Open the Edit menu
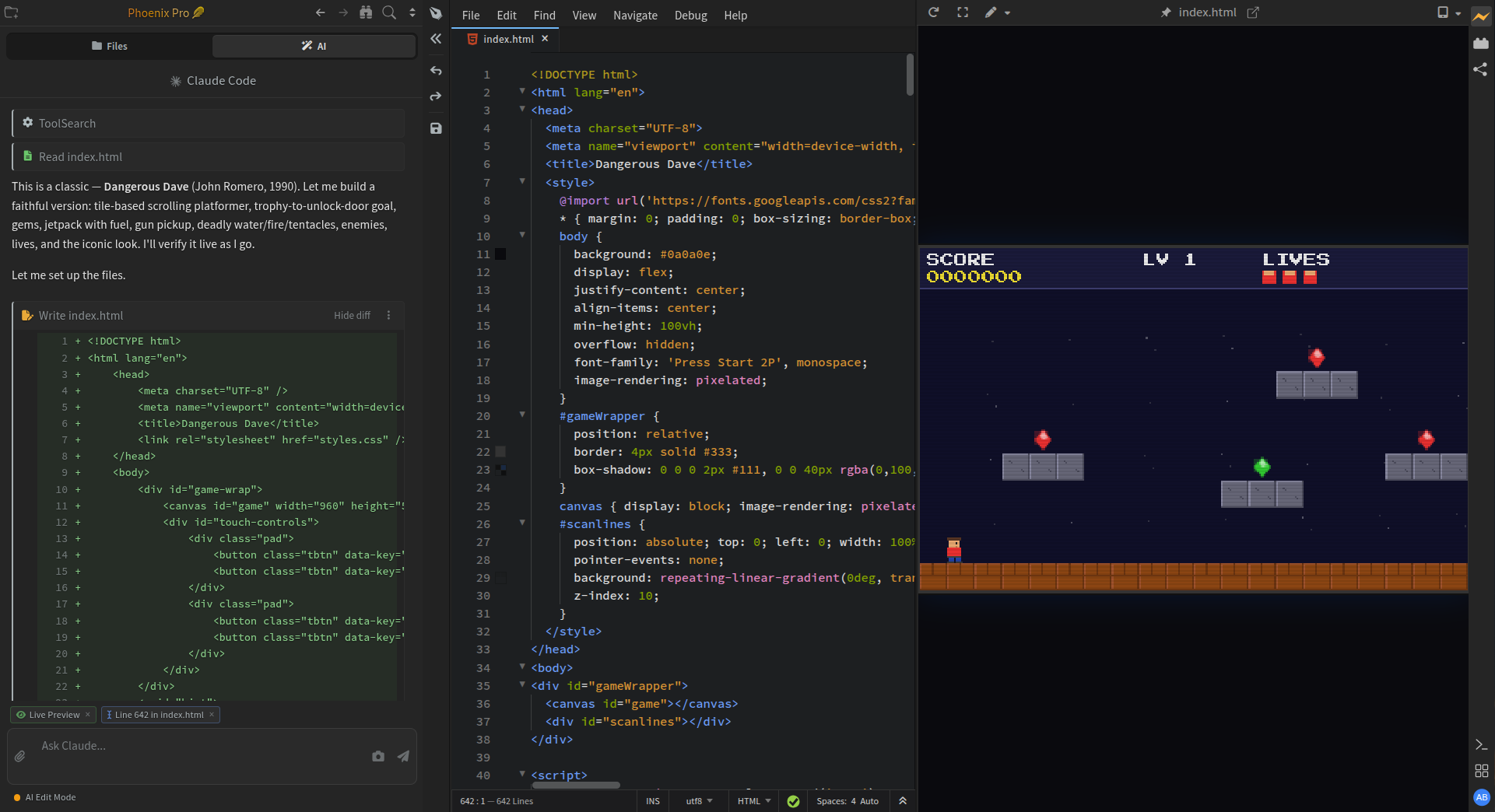 (x=507, y=16)
